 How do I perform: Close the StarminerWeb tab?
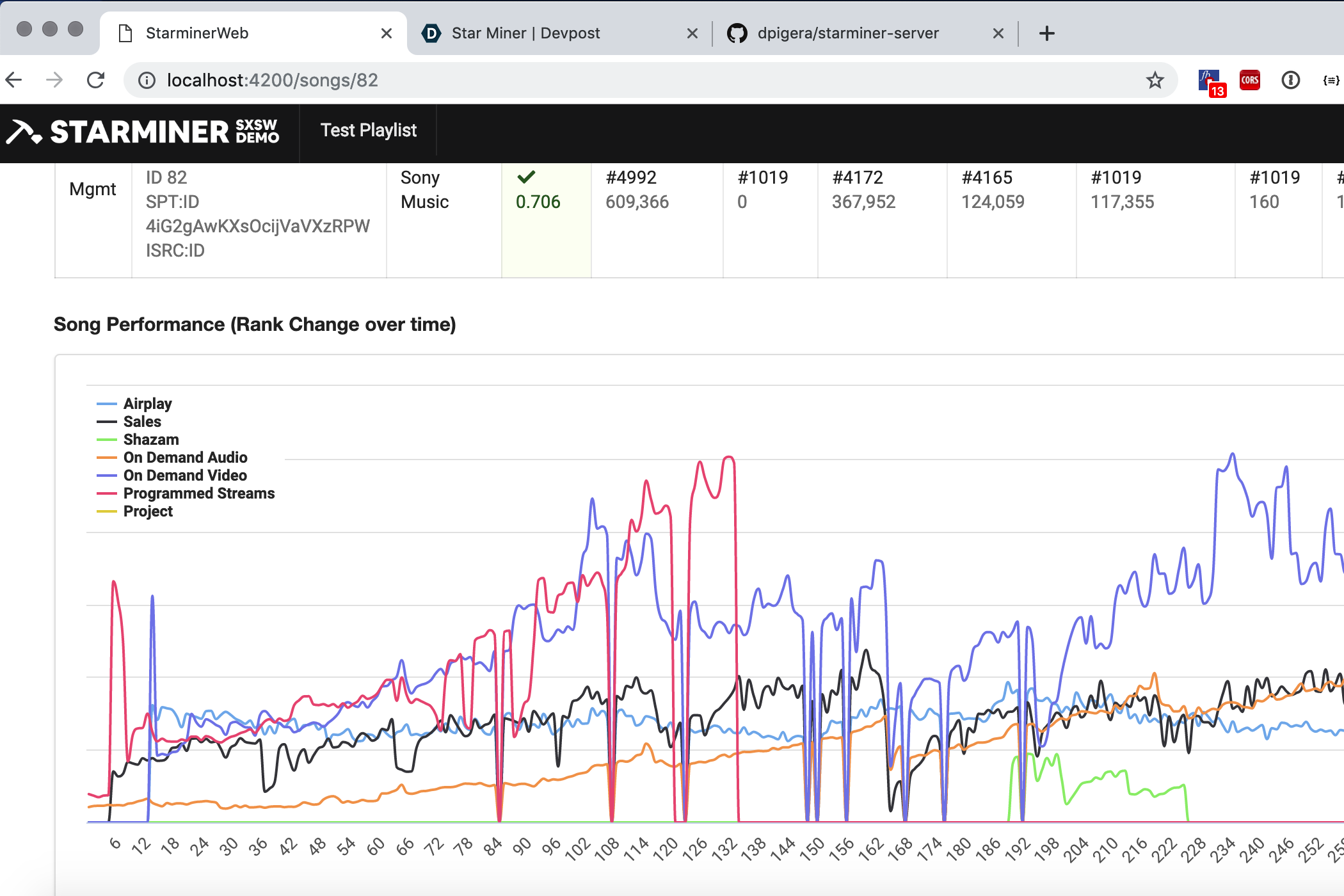387,33
